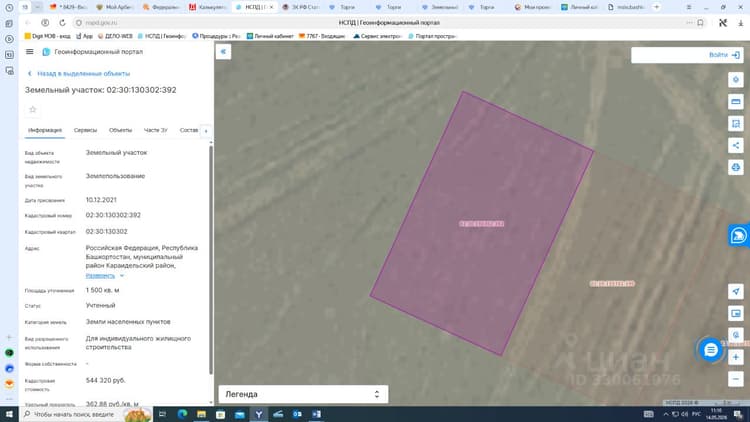Open Microsoft Edge from the taskbar
This screenshot has height=422, width=750.
pyautogui.click(x=182, y=414)
